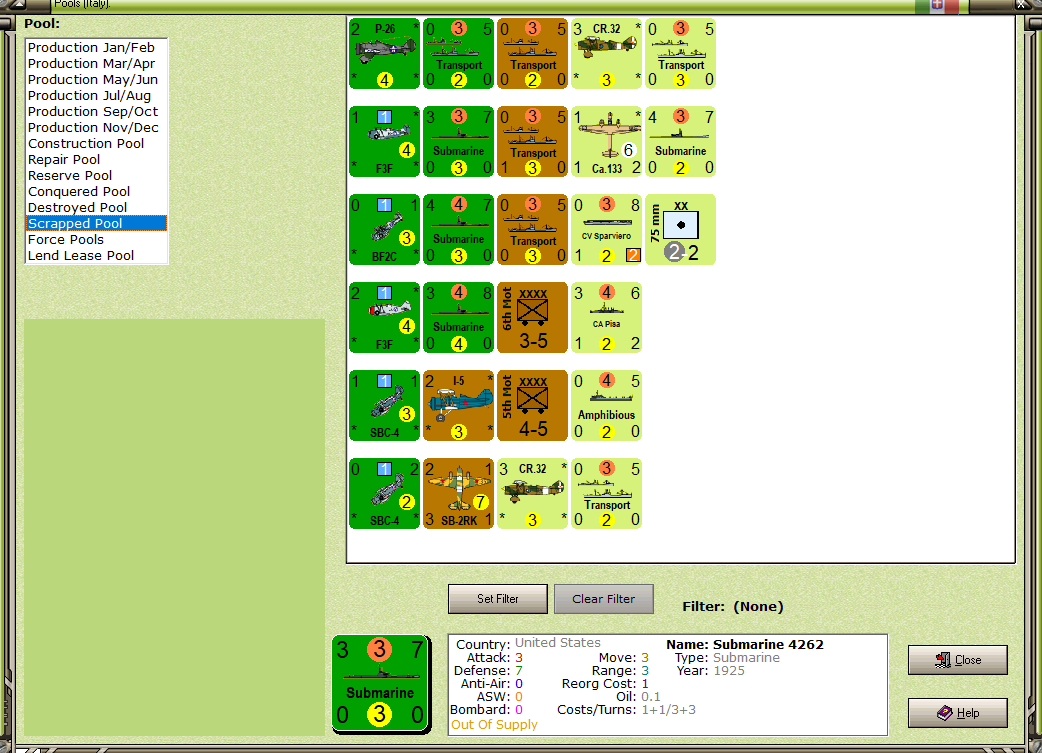Click the 5th Mot 4-5 army counter
Screen dimensions: 1042x753
pos(533,406)
